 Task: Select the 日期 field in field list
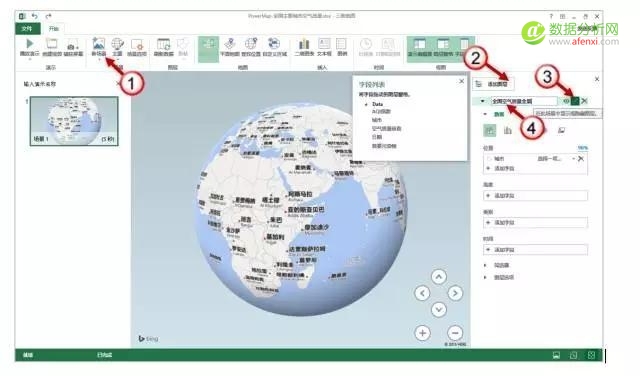pos(377,137)
